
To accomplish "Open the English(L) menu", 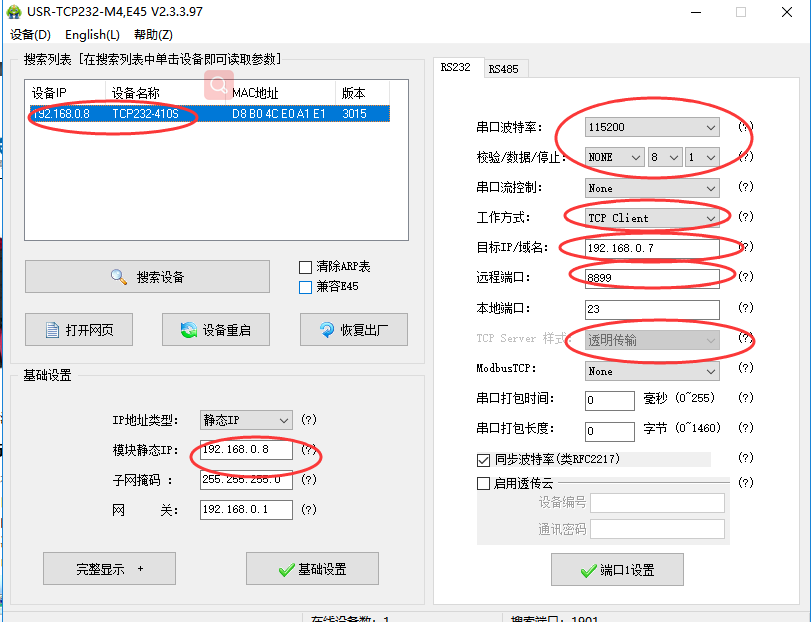I will (92, 35).
